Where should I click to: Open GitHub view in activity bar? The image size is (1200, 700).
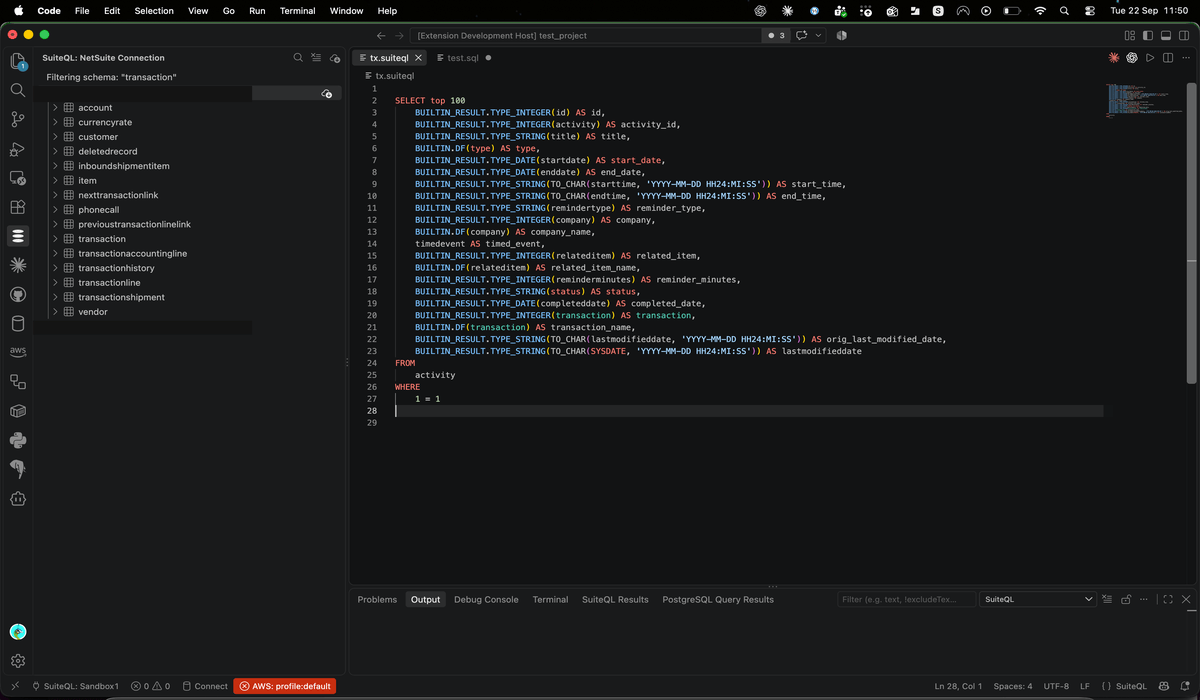coord(18,295)
